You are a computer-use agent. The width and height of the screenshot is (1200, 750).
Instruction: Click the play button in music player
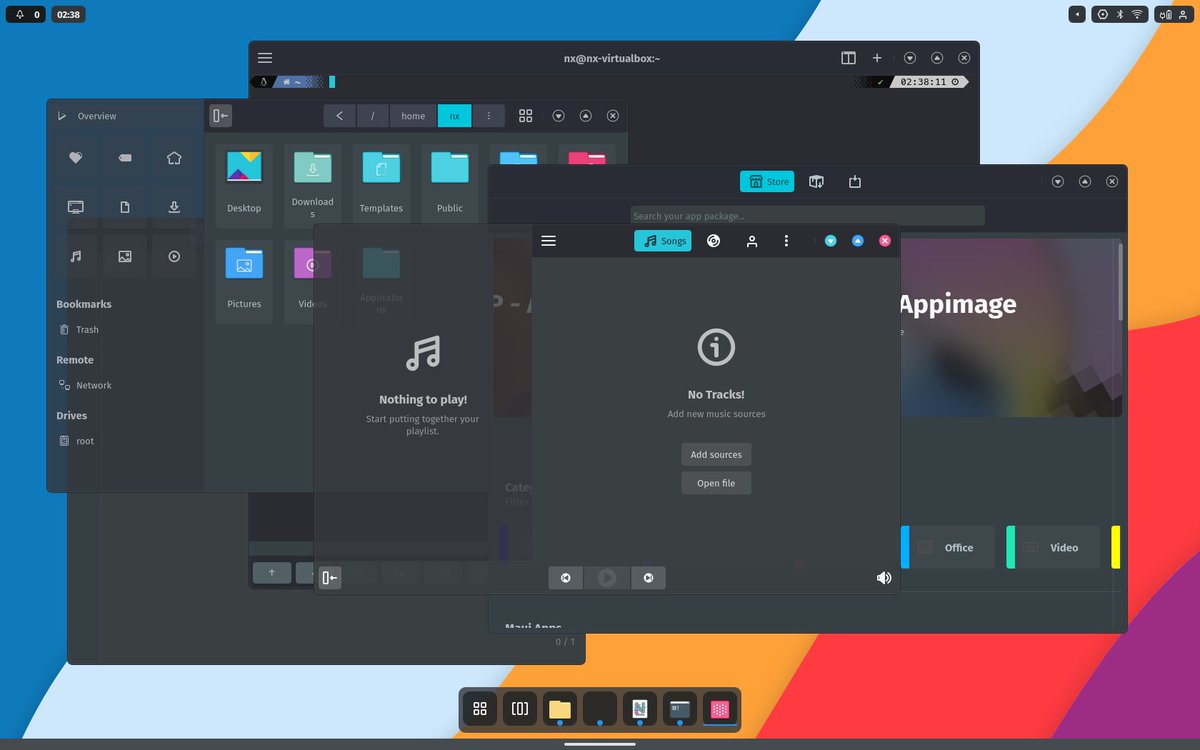(x=607, y=578)
